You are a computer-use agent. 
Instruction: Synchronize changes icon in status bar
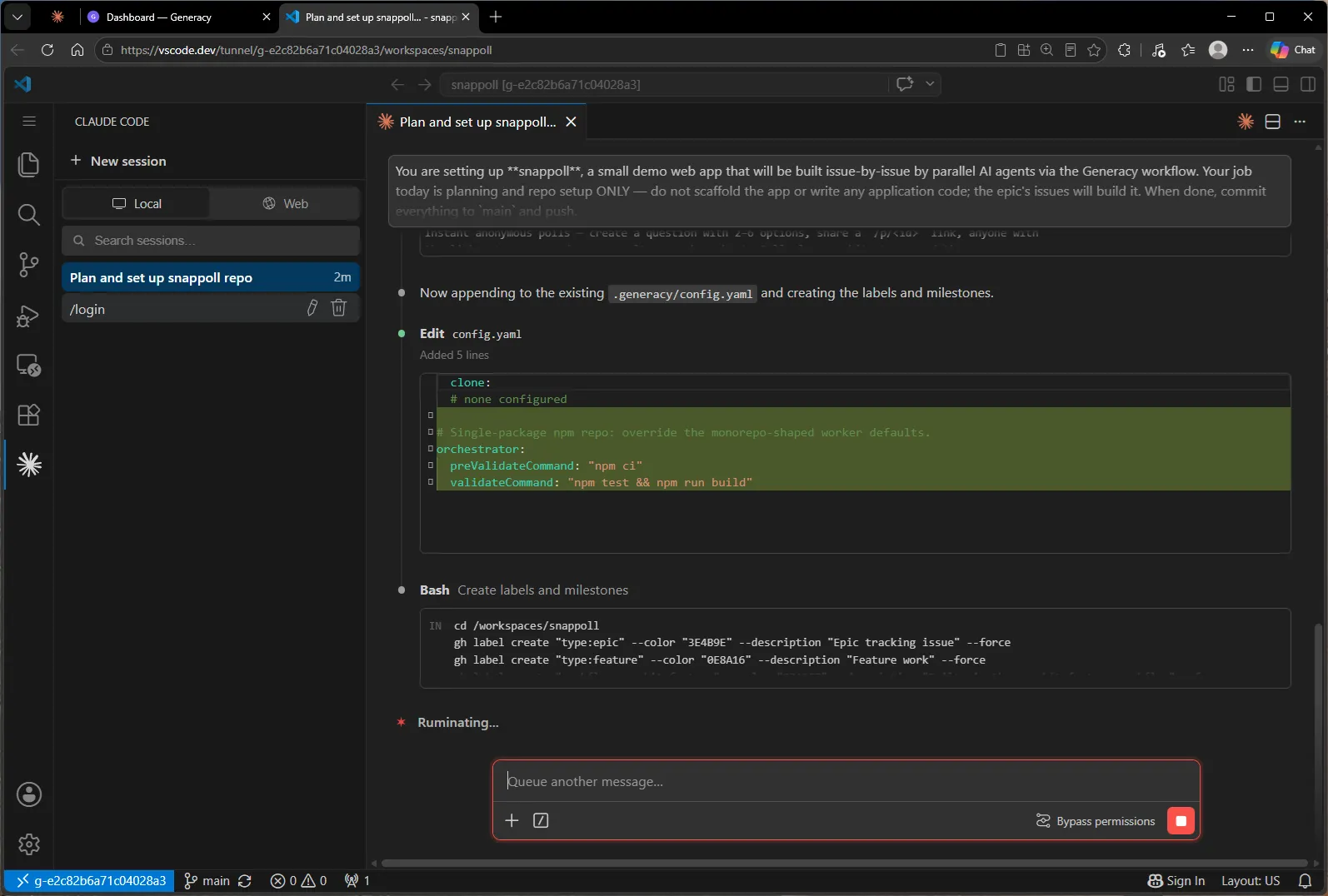click(x=245, y=880)
